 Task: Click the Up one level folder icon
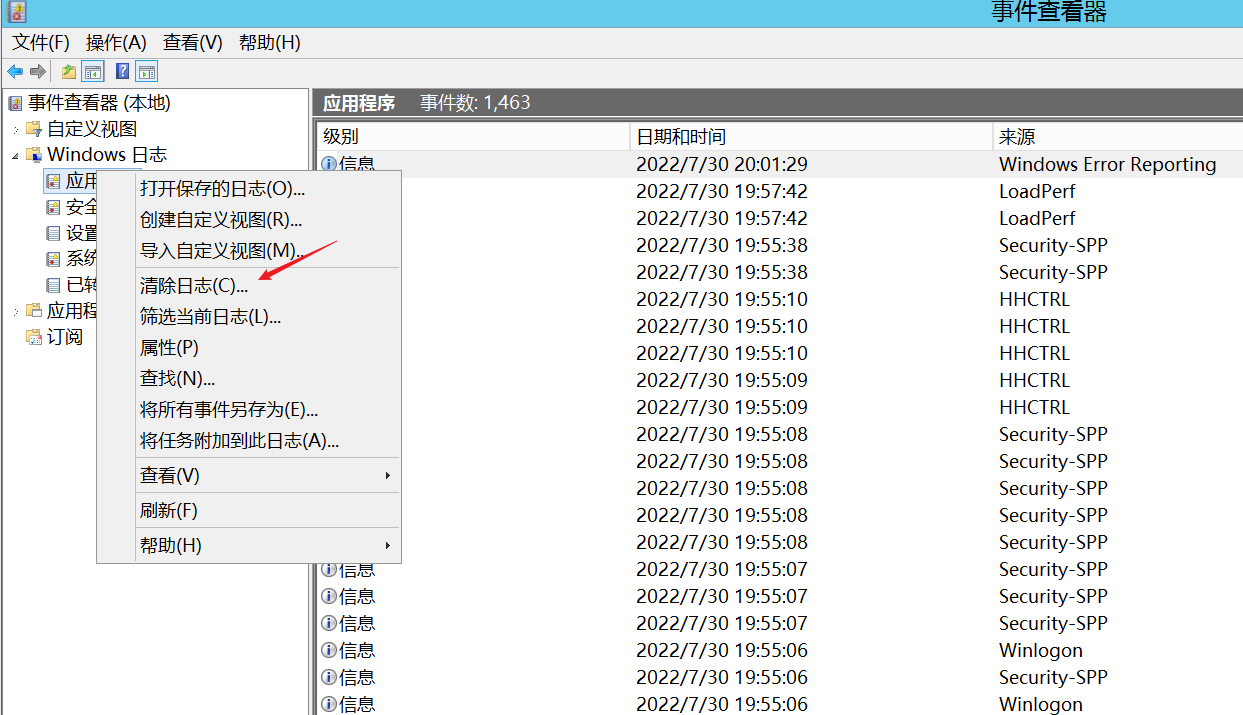68,72
